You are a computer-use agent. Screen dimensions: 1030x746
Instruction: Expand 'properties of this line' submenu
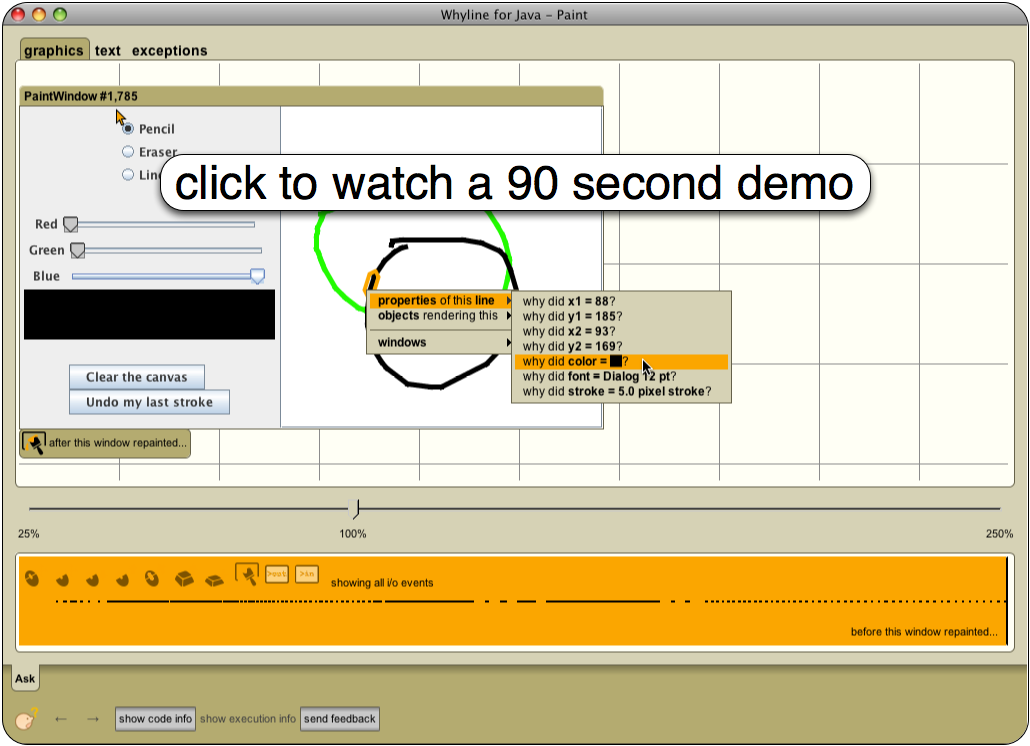[x=440, y=301]
